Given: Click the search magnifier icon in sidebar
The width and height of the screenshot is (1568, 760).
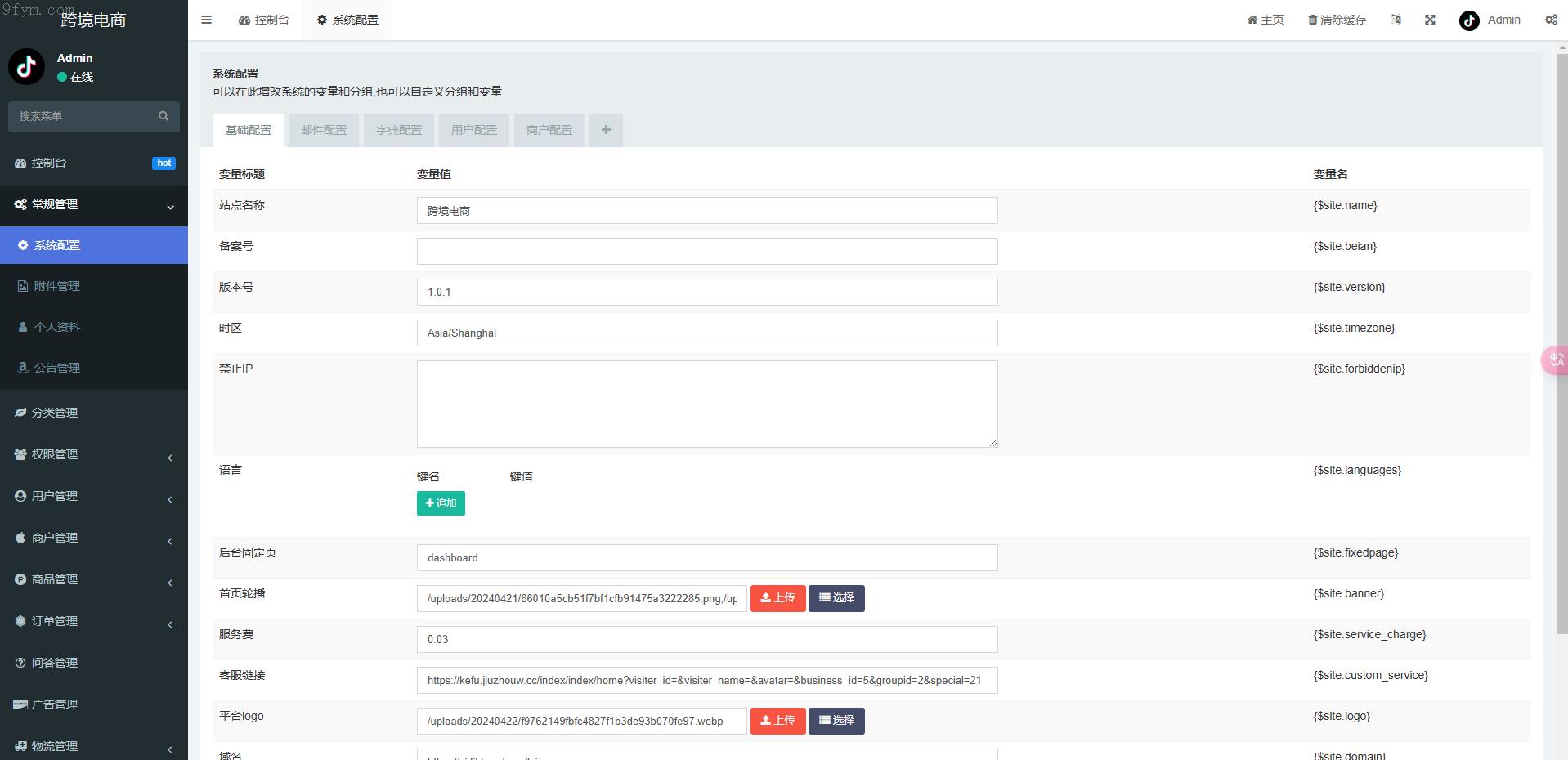Looking at the screenshot, I should 164,116.
